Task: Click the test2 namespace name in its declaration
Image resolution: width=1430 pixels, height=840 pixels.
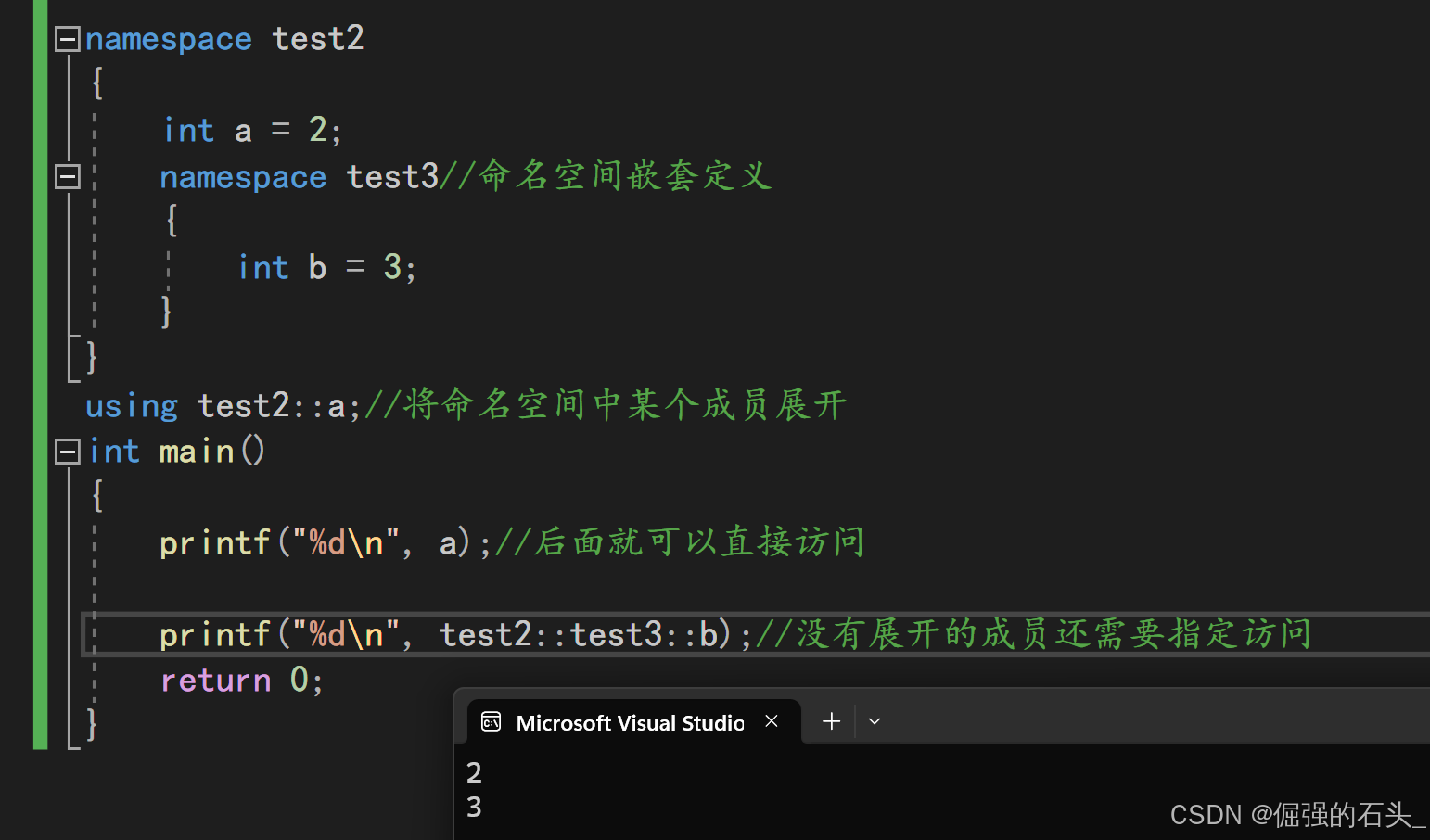Action: click(317, 39)
